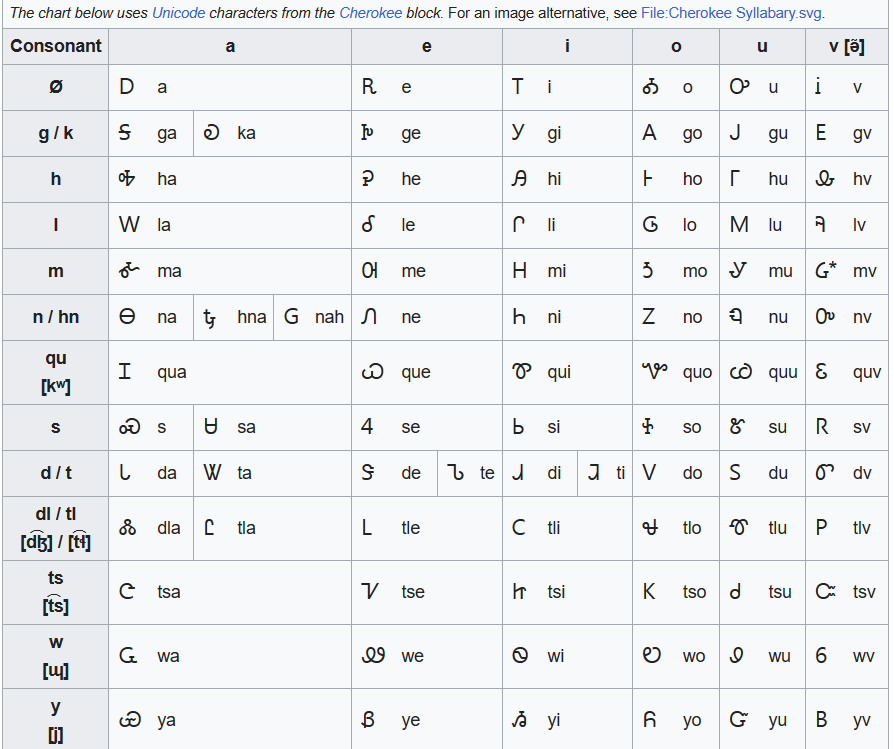Click the "Unicode" link
The width and height of the screenshot is (894, 749).
click(178, 14)
